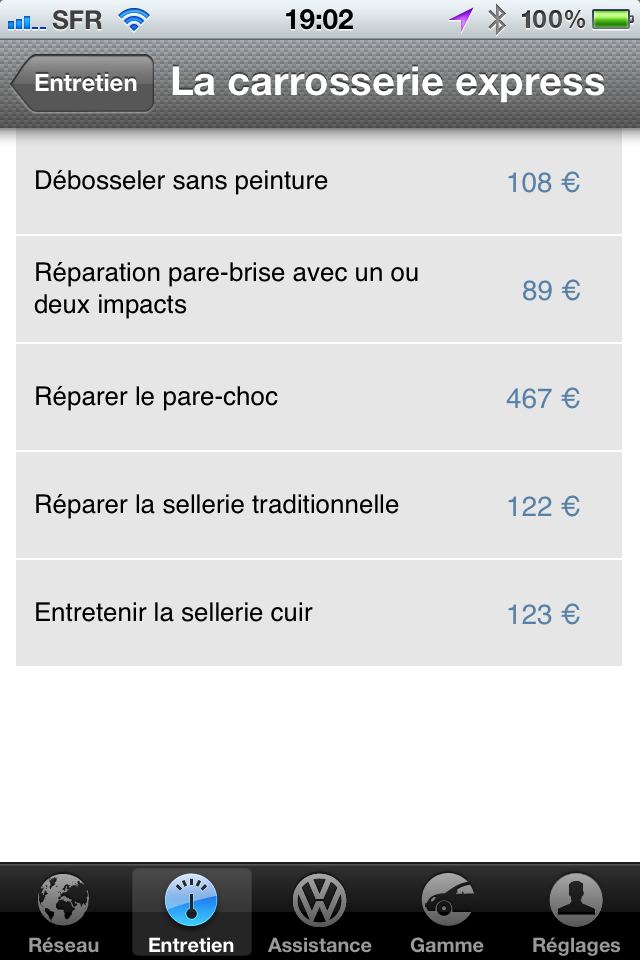640x960 pixels.
Task: Open Assistance via the Volkswagen logo
Action: point(319,900)
